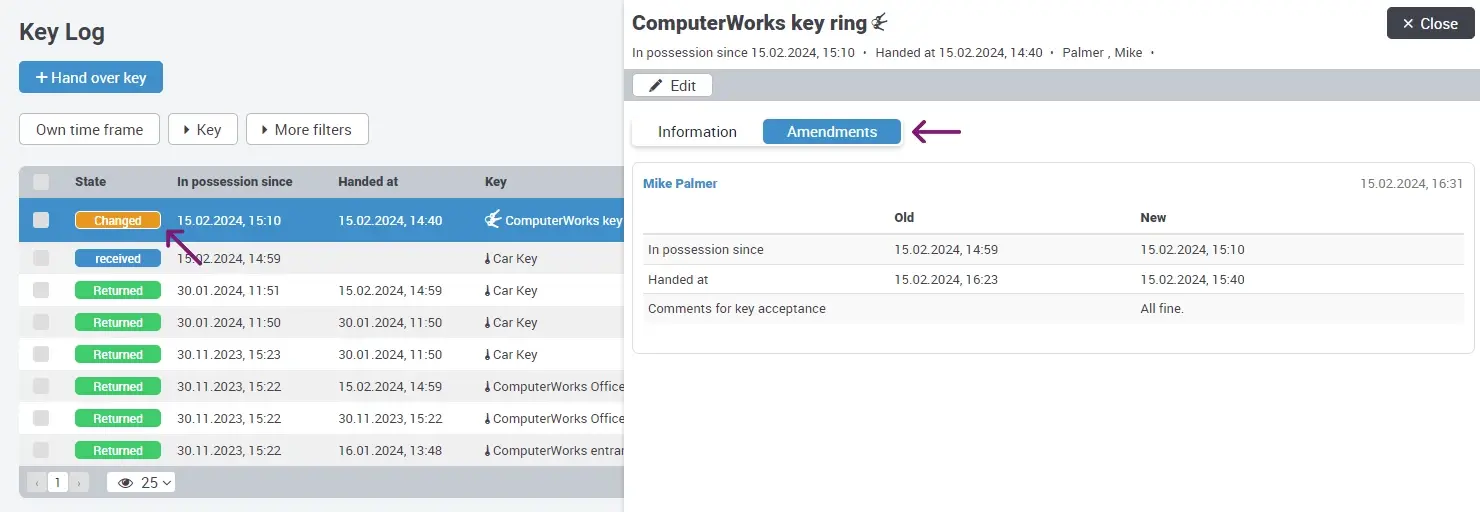Open the Own time frame filter
1480x512 pixels.
89,129
